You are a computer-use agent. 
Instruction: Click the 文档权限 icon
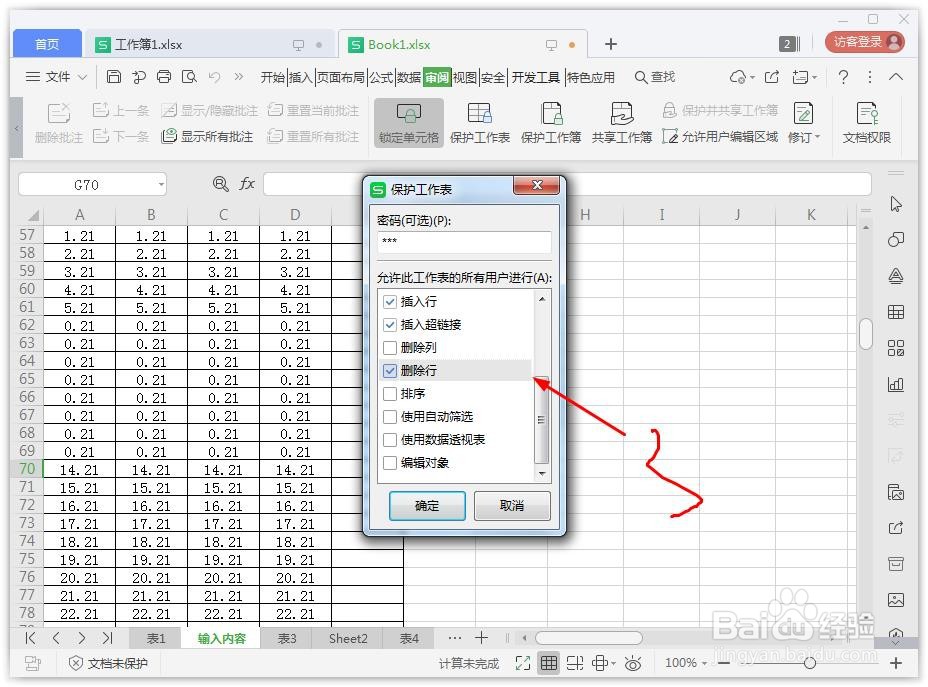coord(867,122)
